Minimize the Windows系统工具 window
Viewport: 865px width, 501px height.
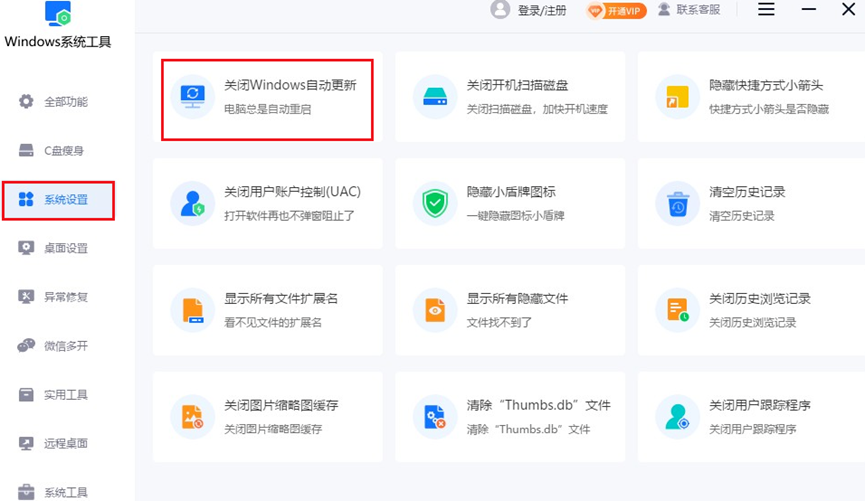click(x=809, y=9)
